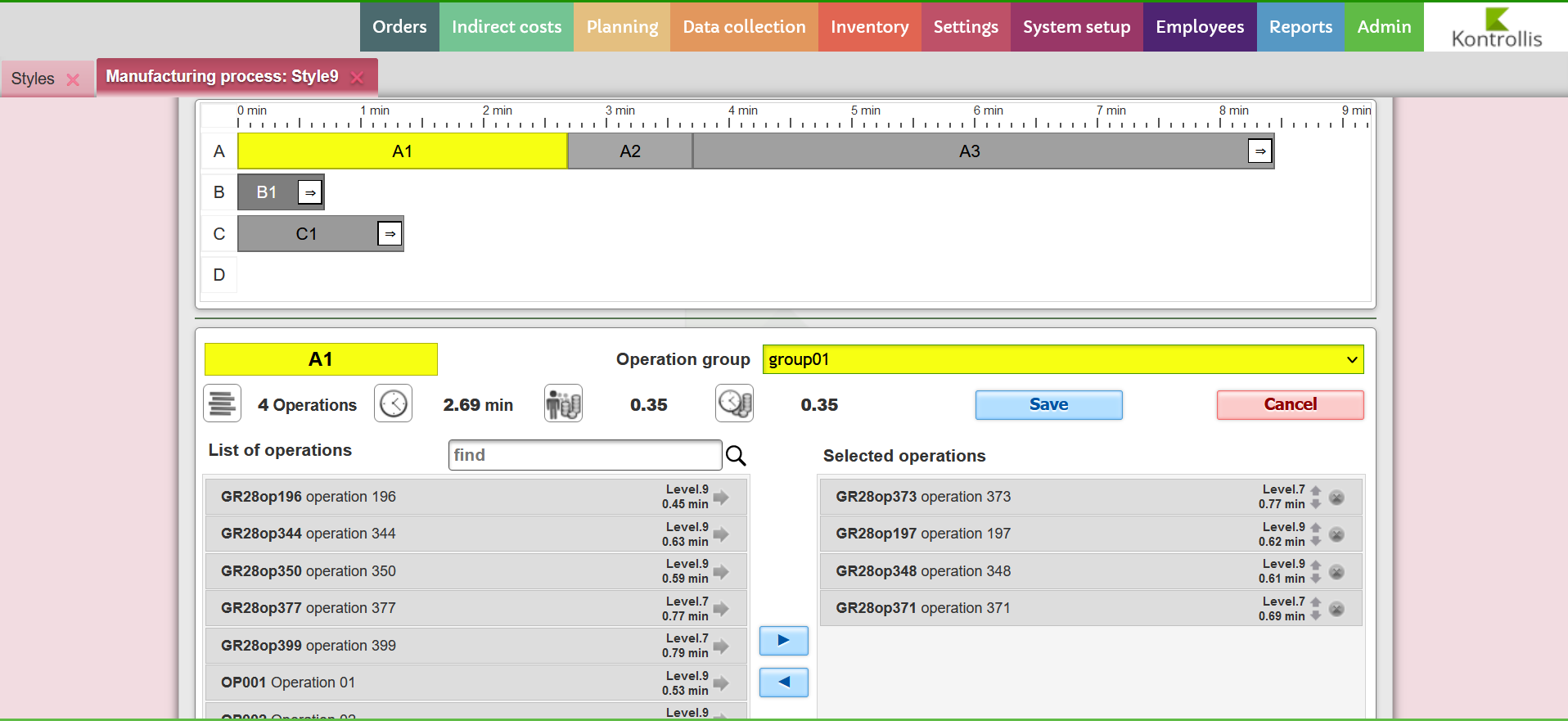Image resolution: width=1568 pixels, height=721 pixels.
Task: Close the Styles tab
Action: coord(73,79)
